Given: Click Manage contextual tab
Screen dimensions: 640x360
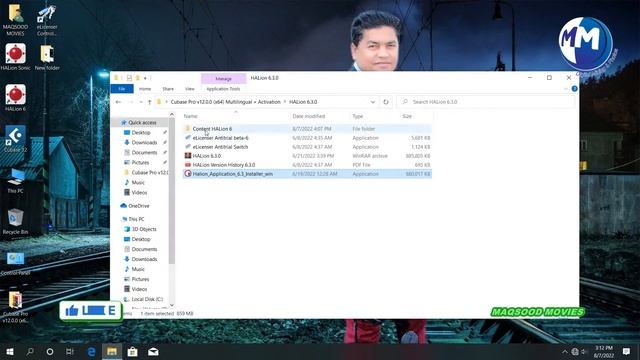Looking at the screenshot, I should click(x=223, y=78).
